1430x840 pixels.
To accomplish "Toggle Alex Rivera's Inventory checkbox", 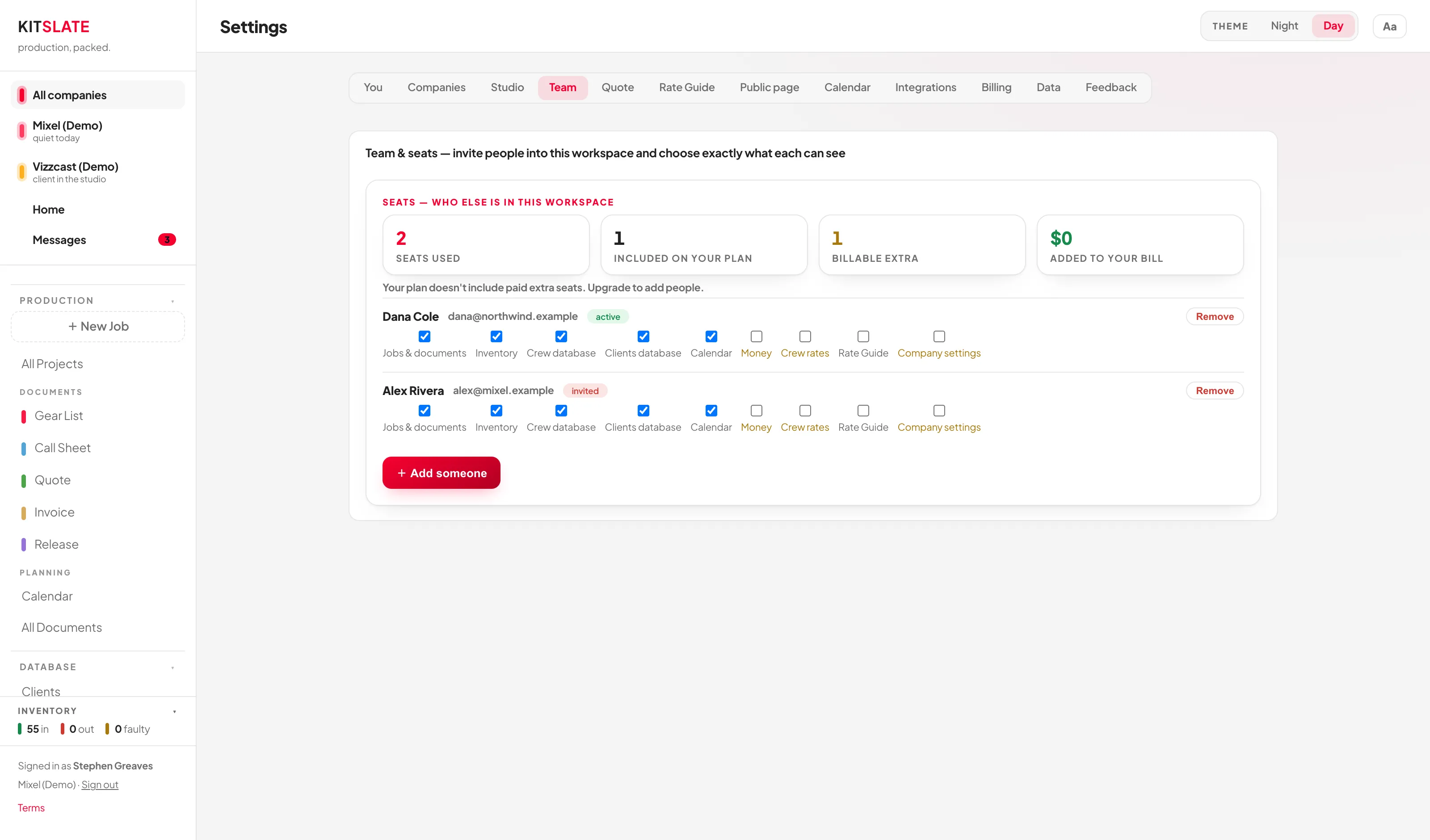I will click(496, 410).
